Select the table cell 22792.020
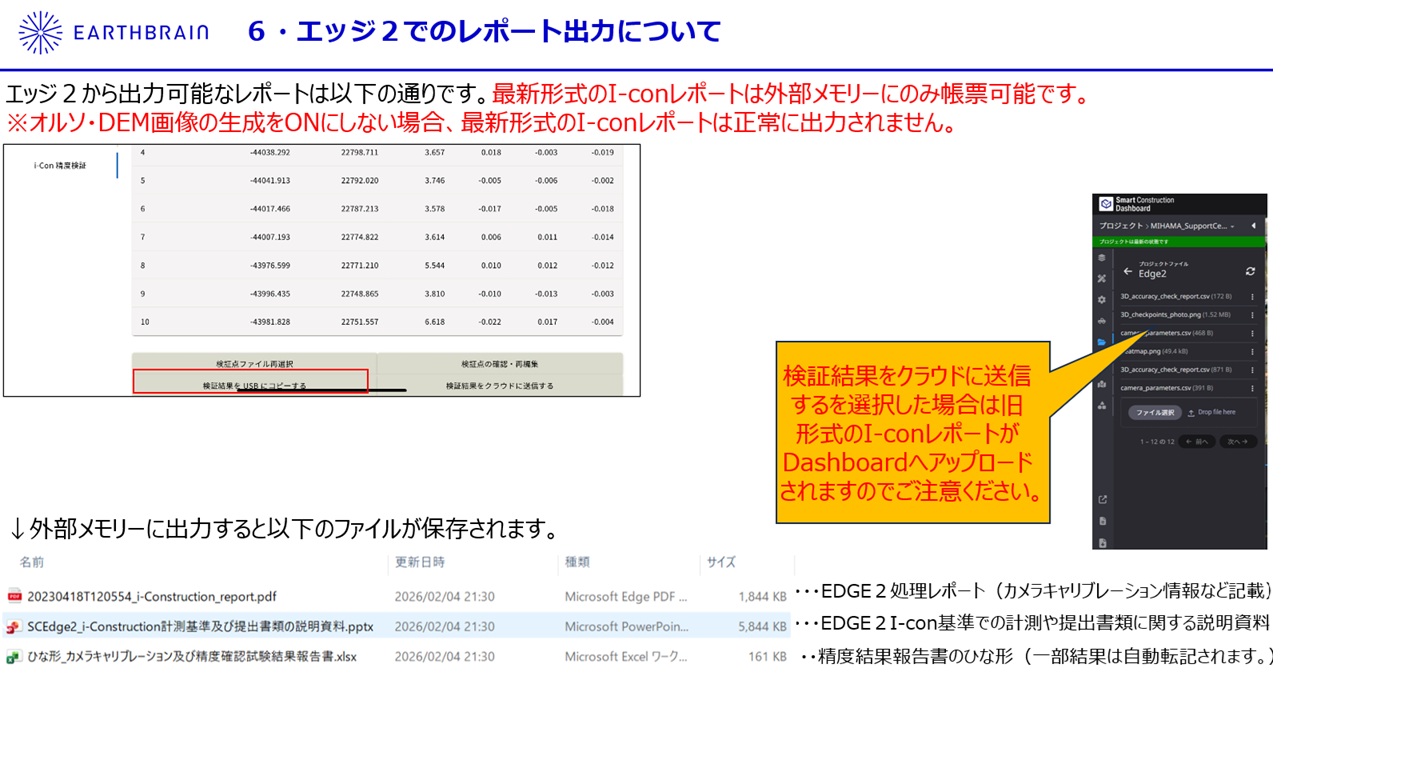The width and height of the screenshot is (1412, 769). 359,181
